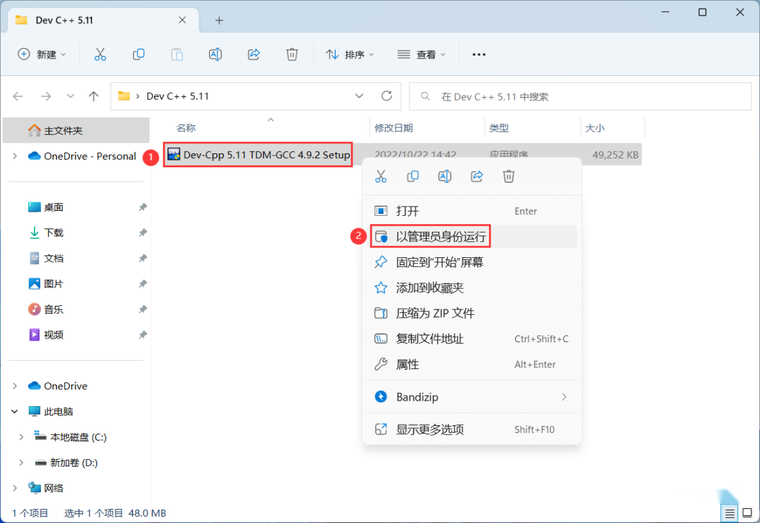Select the Dev C++ 5.11 tab
Image resolution: width=760 pixels, height=523 pixels.
102,20
